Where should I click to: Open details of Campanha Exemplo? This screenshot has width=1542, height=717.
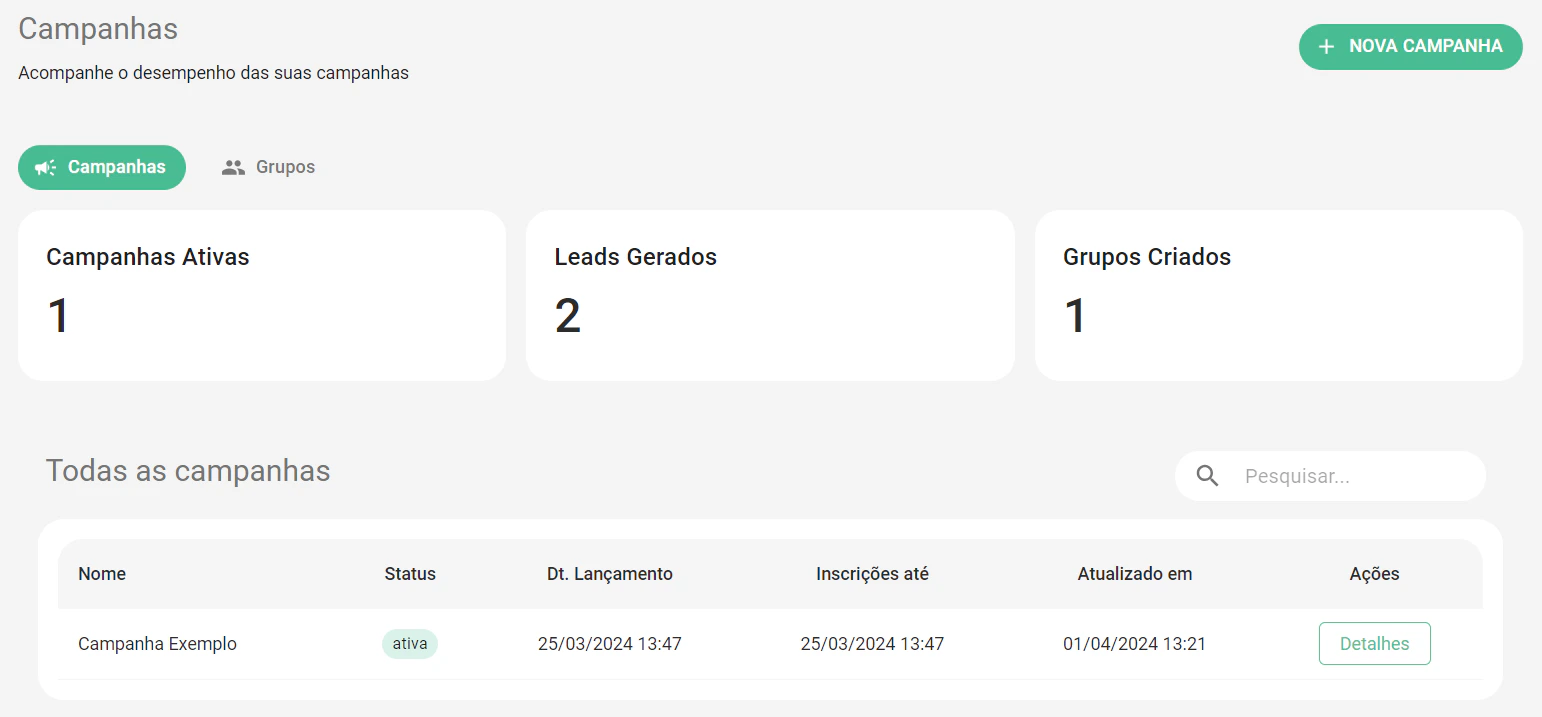coord(1374,643)
